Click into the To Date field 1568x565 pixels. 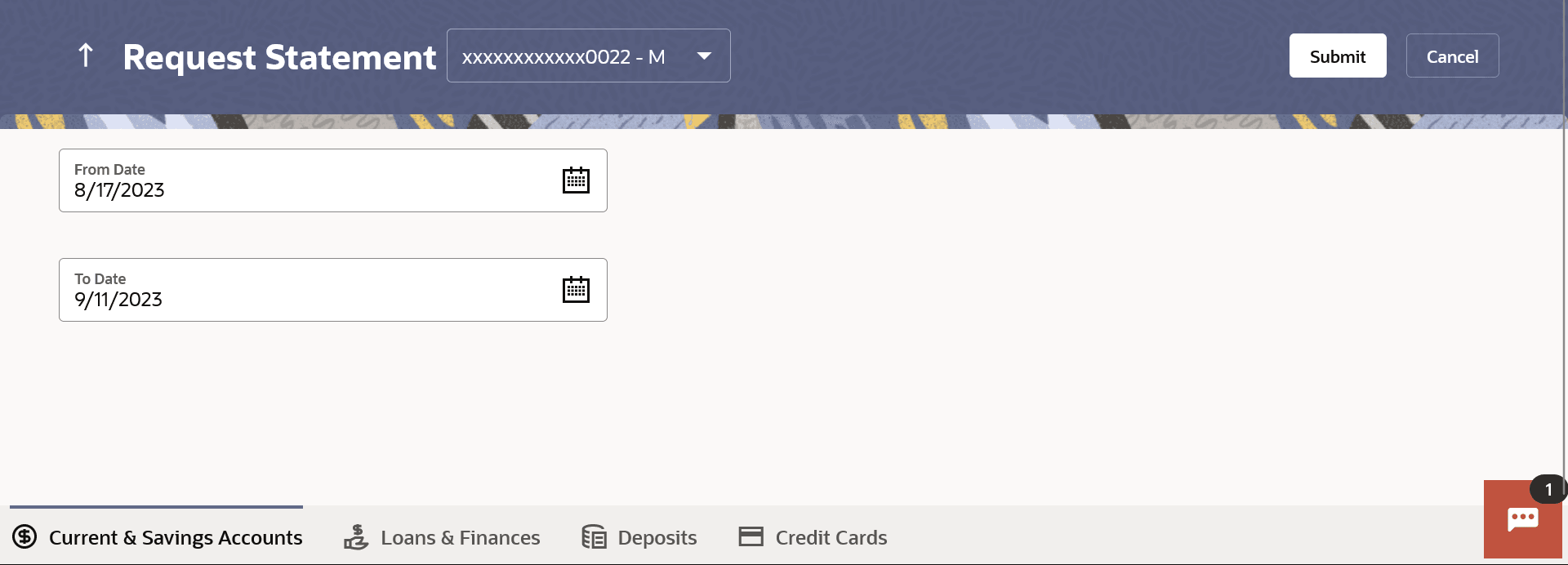tap(333, 290)
